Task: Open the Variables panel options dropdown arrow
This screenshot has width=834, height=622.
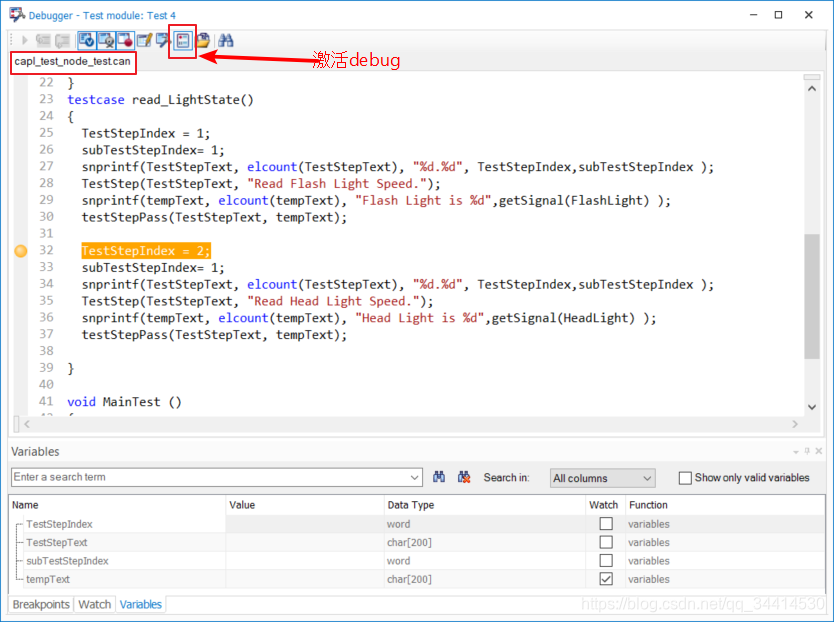Action: (x=796, y=452)
